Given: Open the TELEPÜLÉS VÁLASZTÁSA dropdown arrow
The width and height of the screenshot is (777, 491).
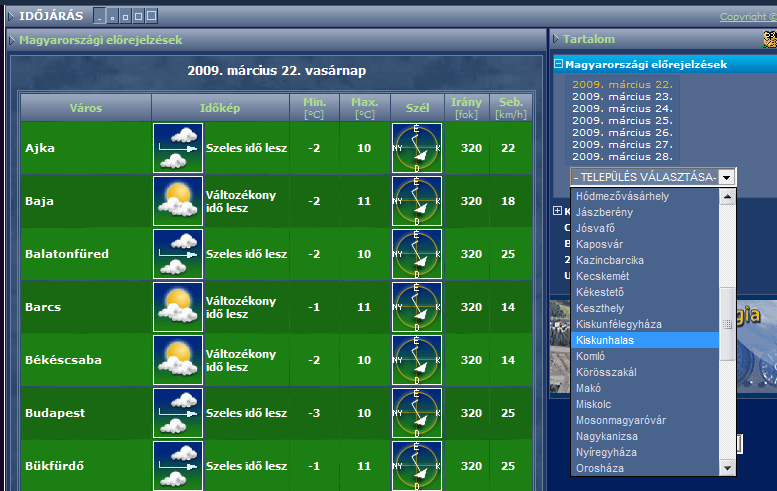Looking at the screenshot, I should [x=726, y=177].
